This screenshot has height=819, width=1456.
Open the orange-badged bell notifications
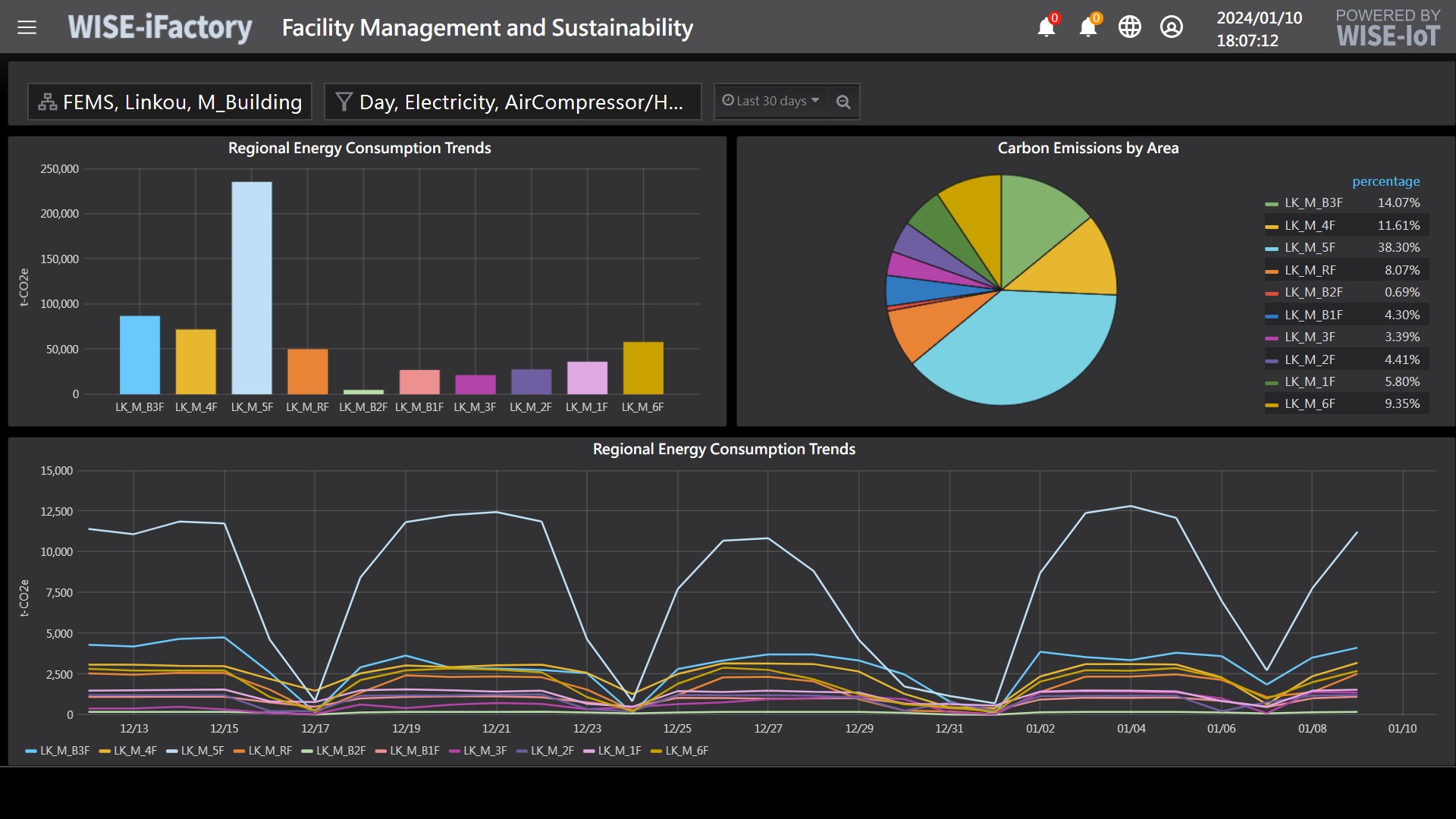[x=1088, y=27]
